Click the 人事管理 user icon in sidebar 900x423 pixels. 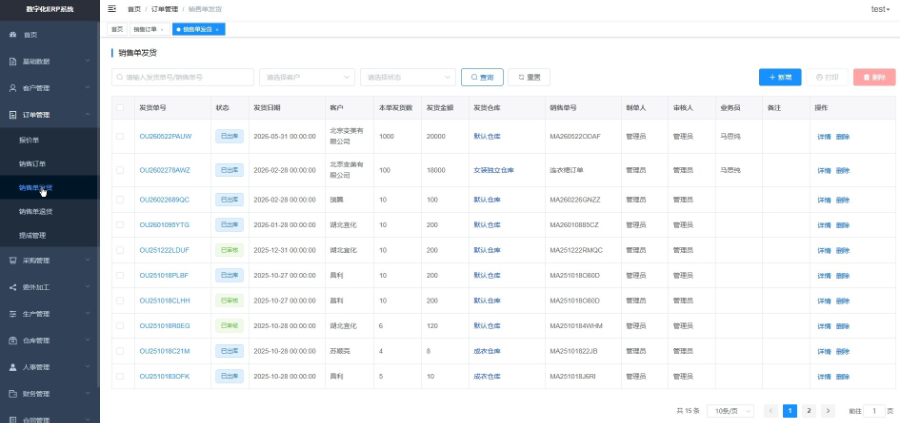point(13,367)
